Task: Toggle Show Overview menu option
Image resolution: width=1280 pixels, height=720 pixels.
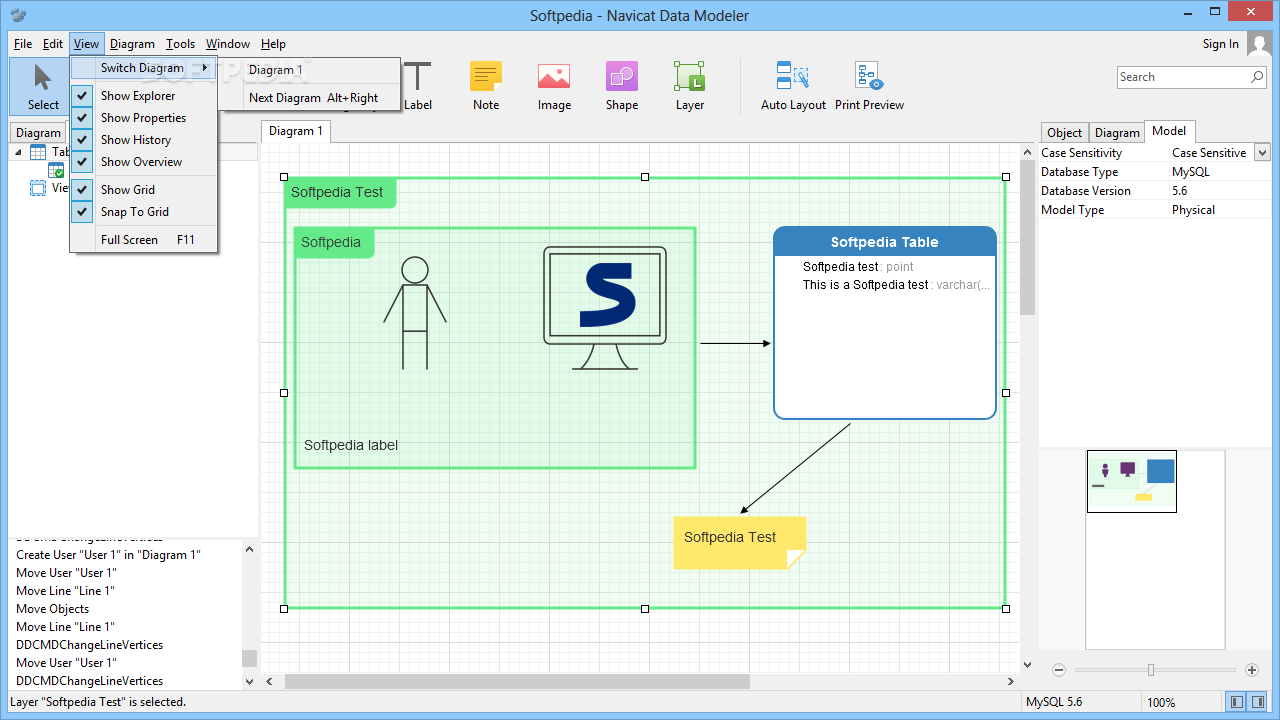Action: pos(141,162)
